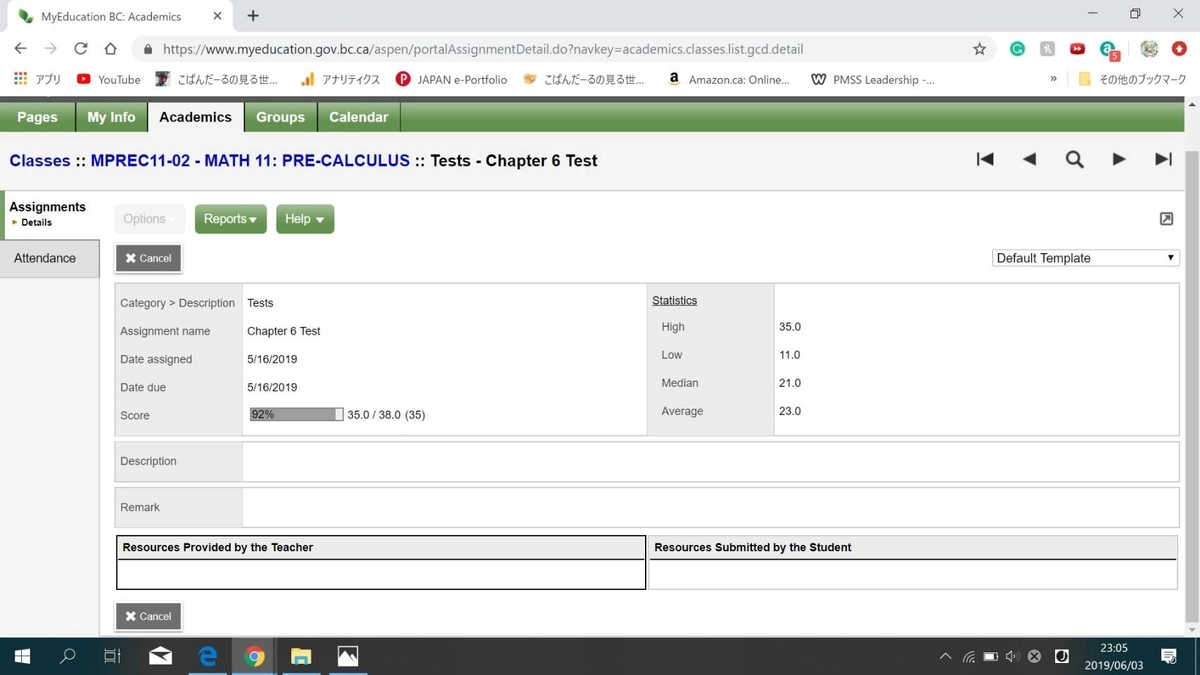
Task: Open the record search magnifier
Action: tap(1074, 159)
